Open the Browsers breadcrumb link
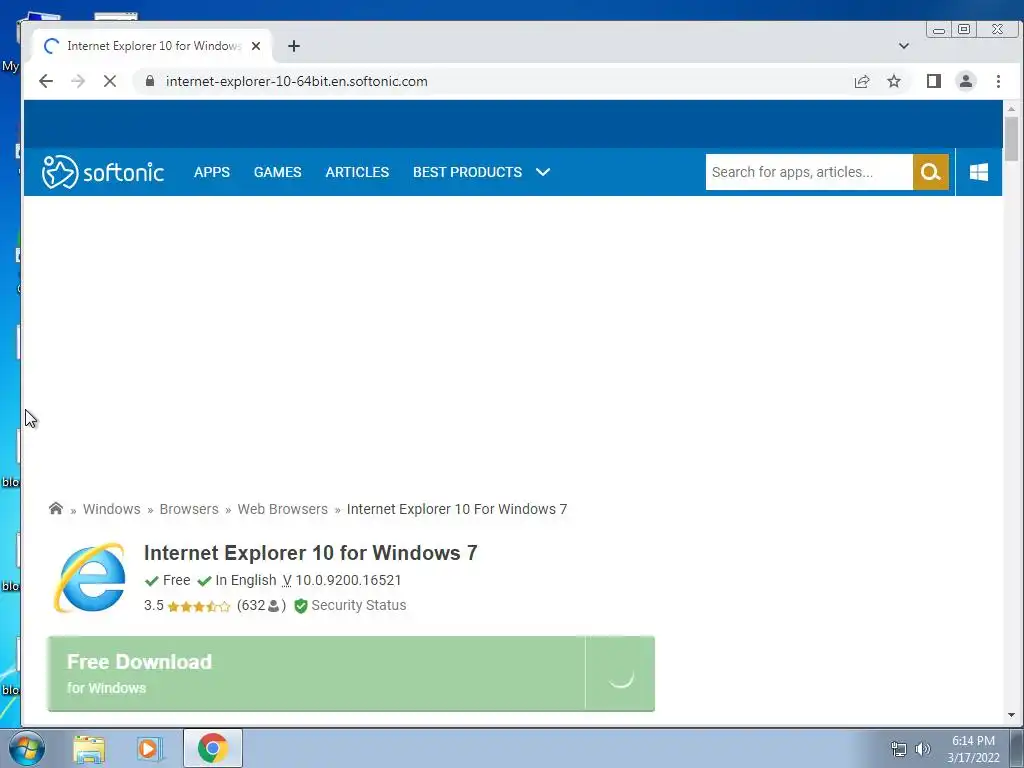The image size is (1024, 768). (x=189, y=509)
